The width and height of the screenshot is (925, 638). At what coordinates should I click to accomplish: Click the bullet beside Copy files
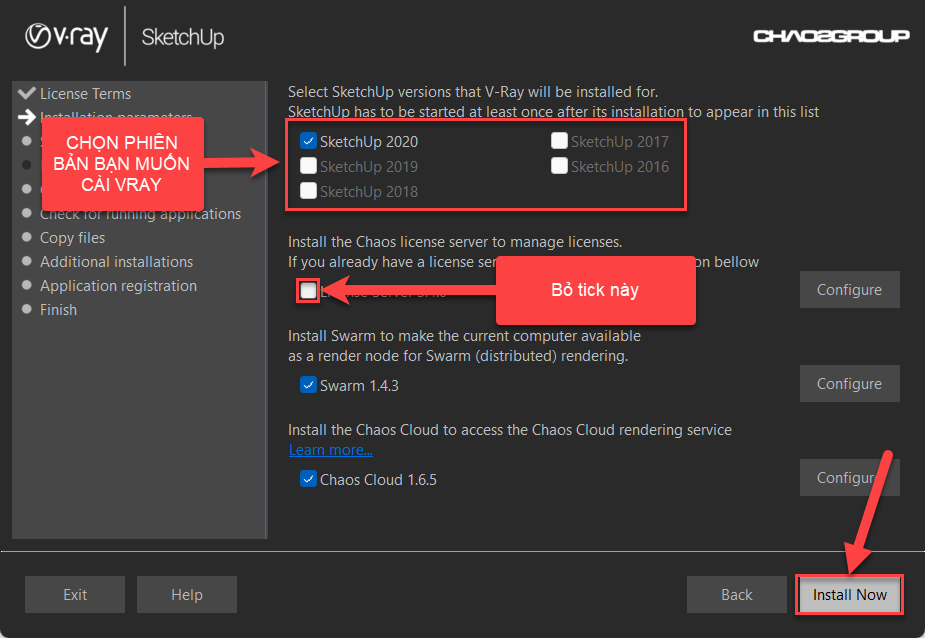(x=27, y=237)
